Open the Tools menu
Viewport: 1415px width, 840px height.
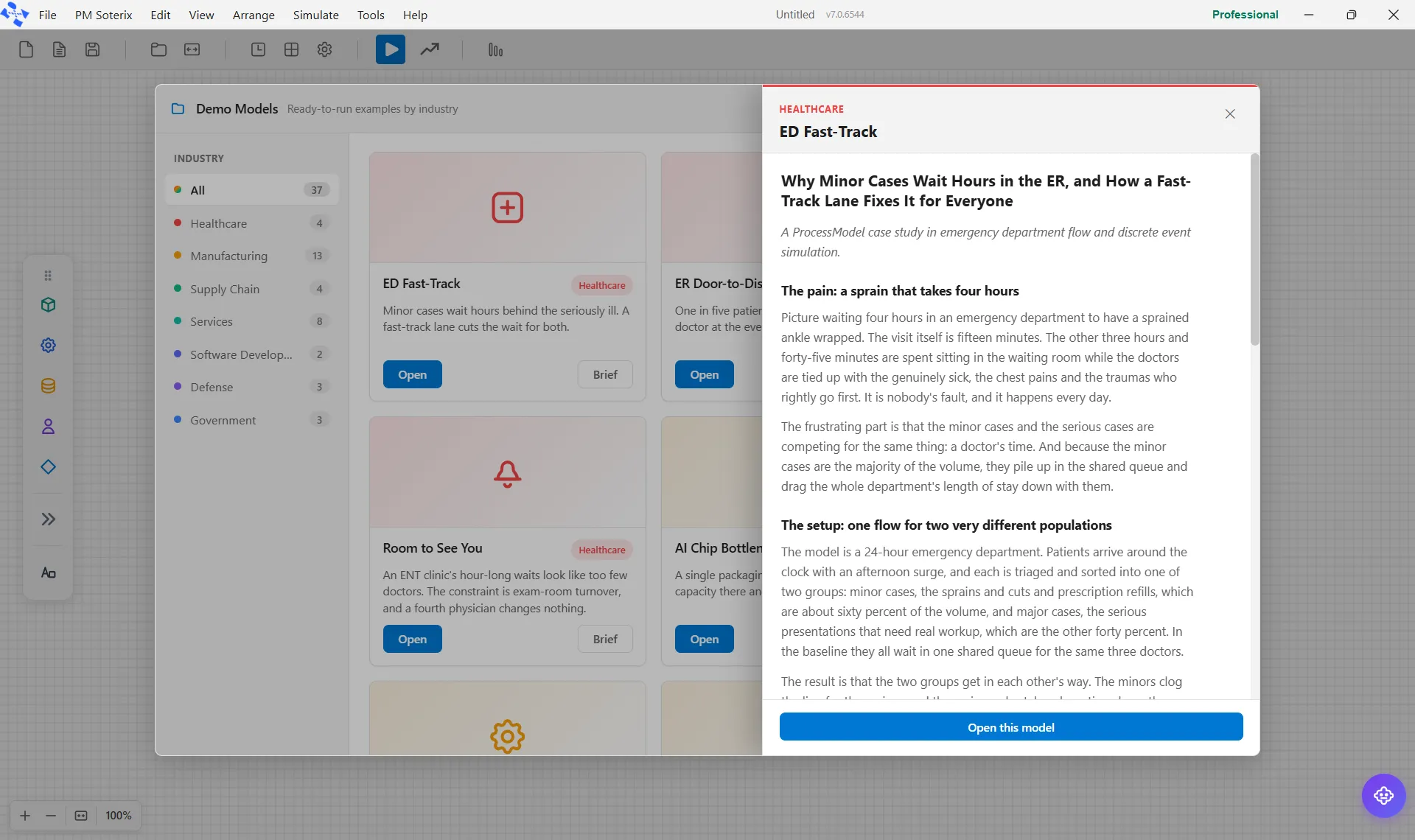point(371,15)
